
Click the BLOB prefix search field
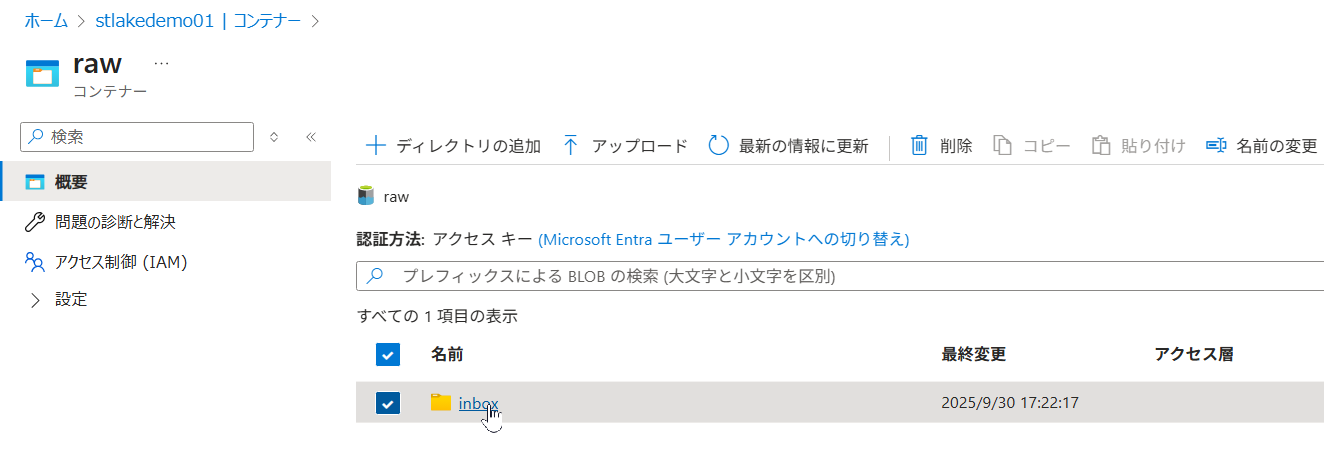[x=840, y=276]
